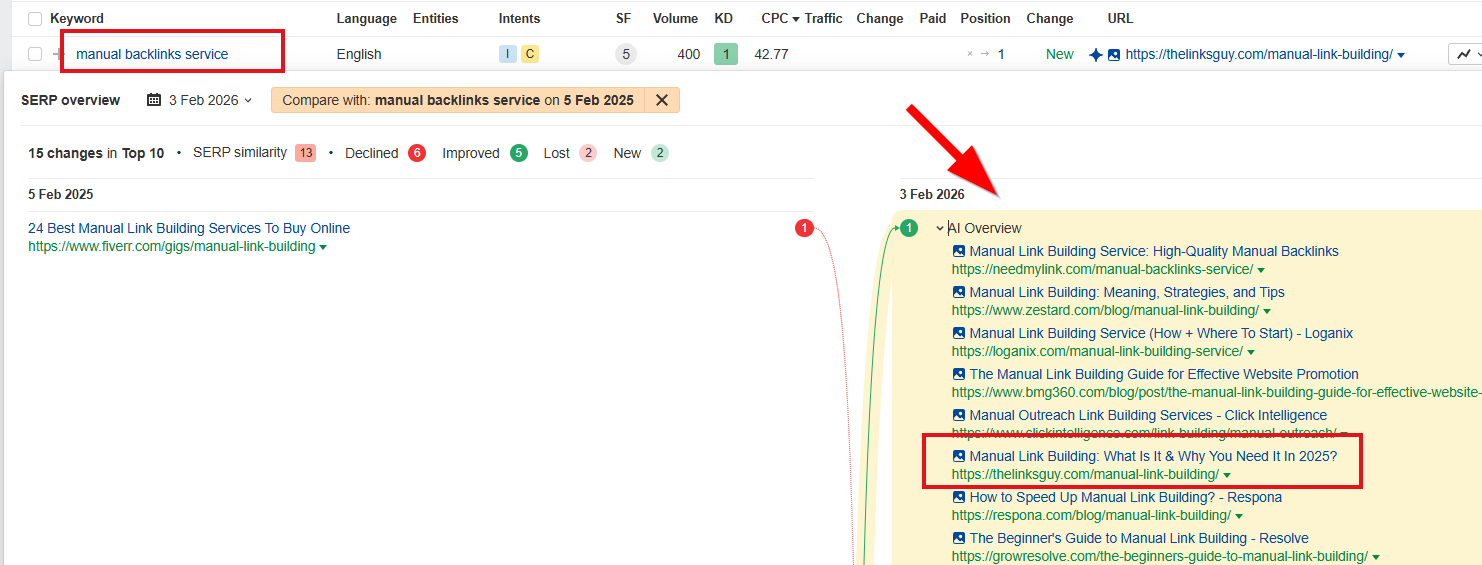Close the Compare with banner
The height and width of the screenshot is (565, 1482).
pyautogui.click(x=662, y=100)
